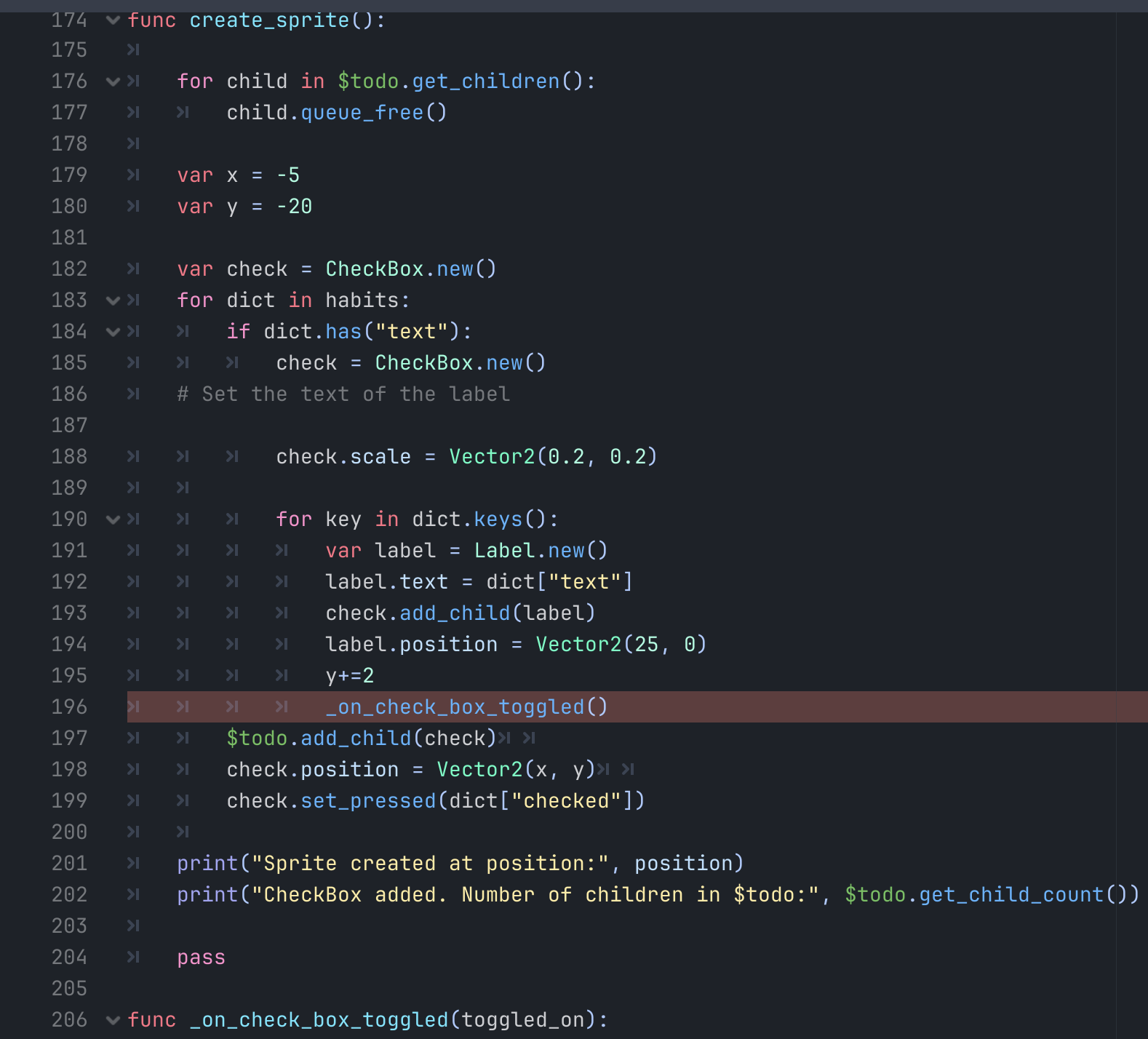The height and width of the screenshot is (1039, 1148).
Task: Collapse fold arrow on line 190
Action: [x=113, y=519]
